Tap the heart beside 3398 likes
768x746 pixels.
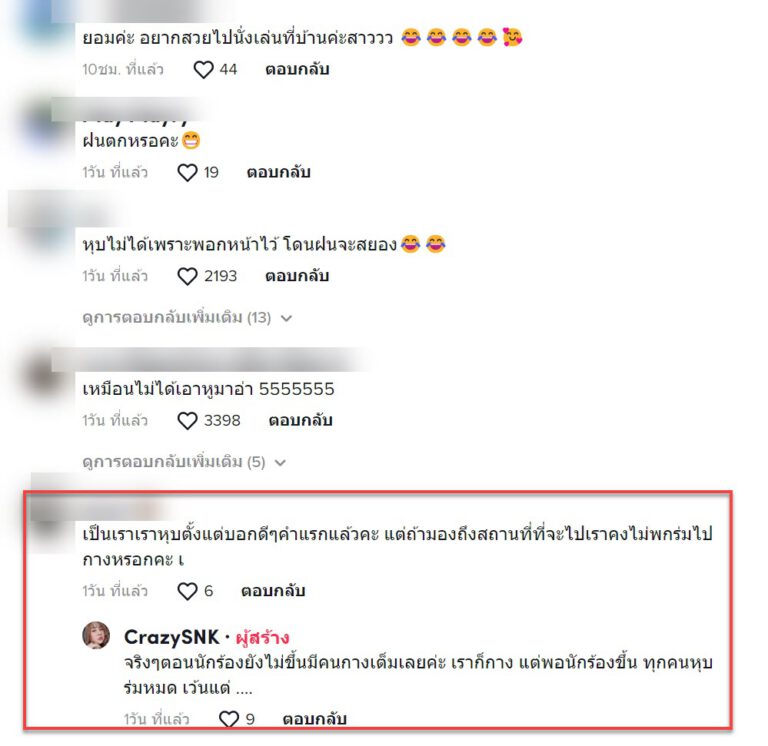click(187, 421)
